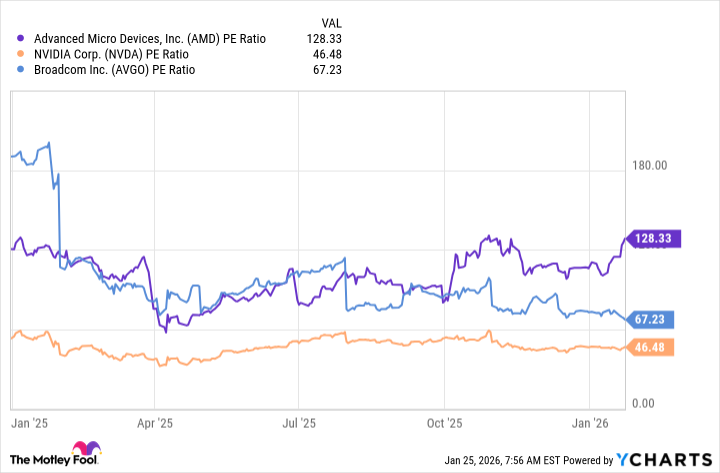This screenshot has height=473, width=720.
Task: Select the blue 67.23 end-of-line flag
Action: tap(652, 319)
